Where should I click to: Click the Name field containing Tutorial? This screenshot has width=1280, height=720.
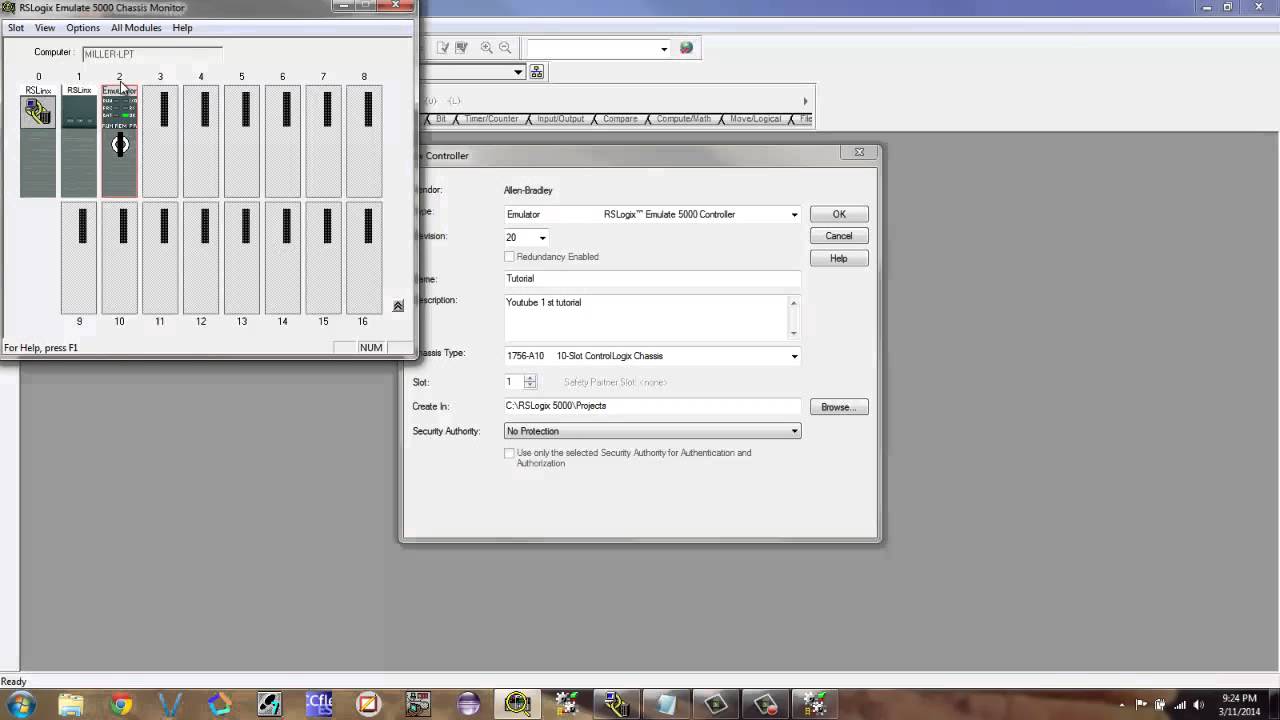click(x=652, y=278)
